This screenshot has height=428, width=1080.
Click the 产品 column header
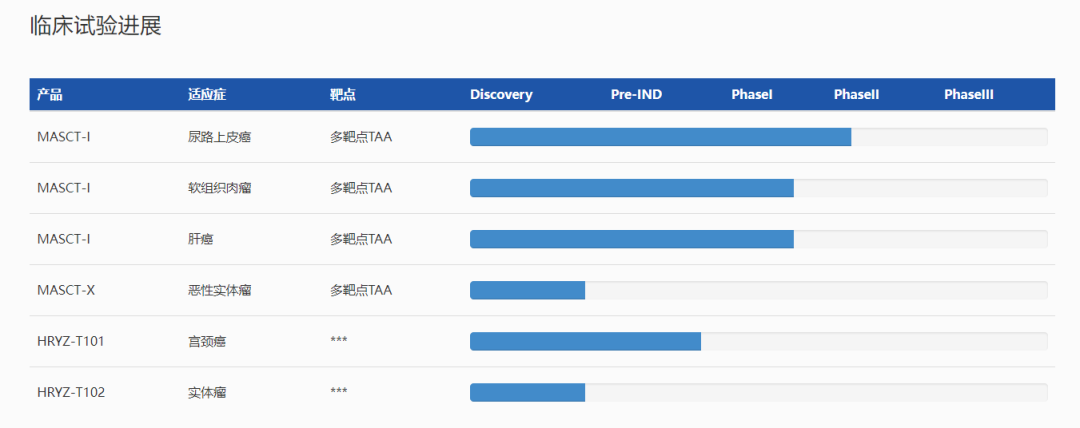50,95
